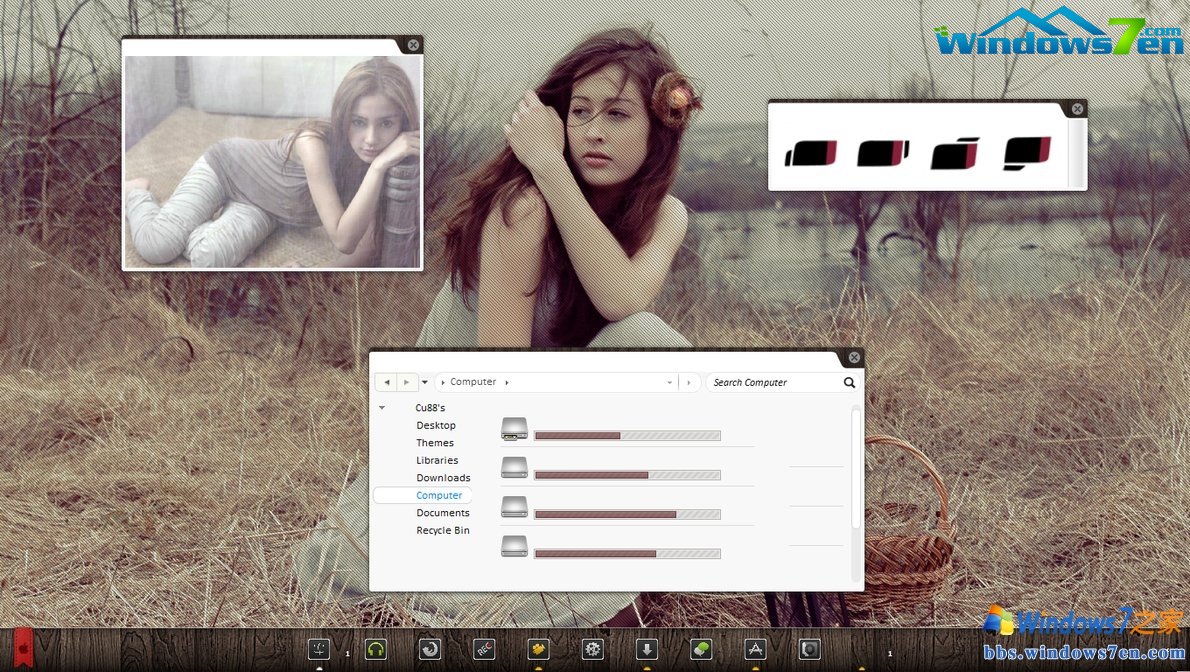Click the red Apple start button
1190x672 pixels.
pyautogui.click(x=23, y=649)
